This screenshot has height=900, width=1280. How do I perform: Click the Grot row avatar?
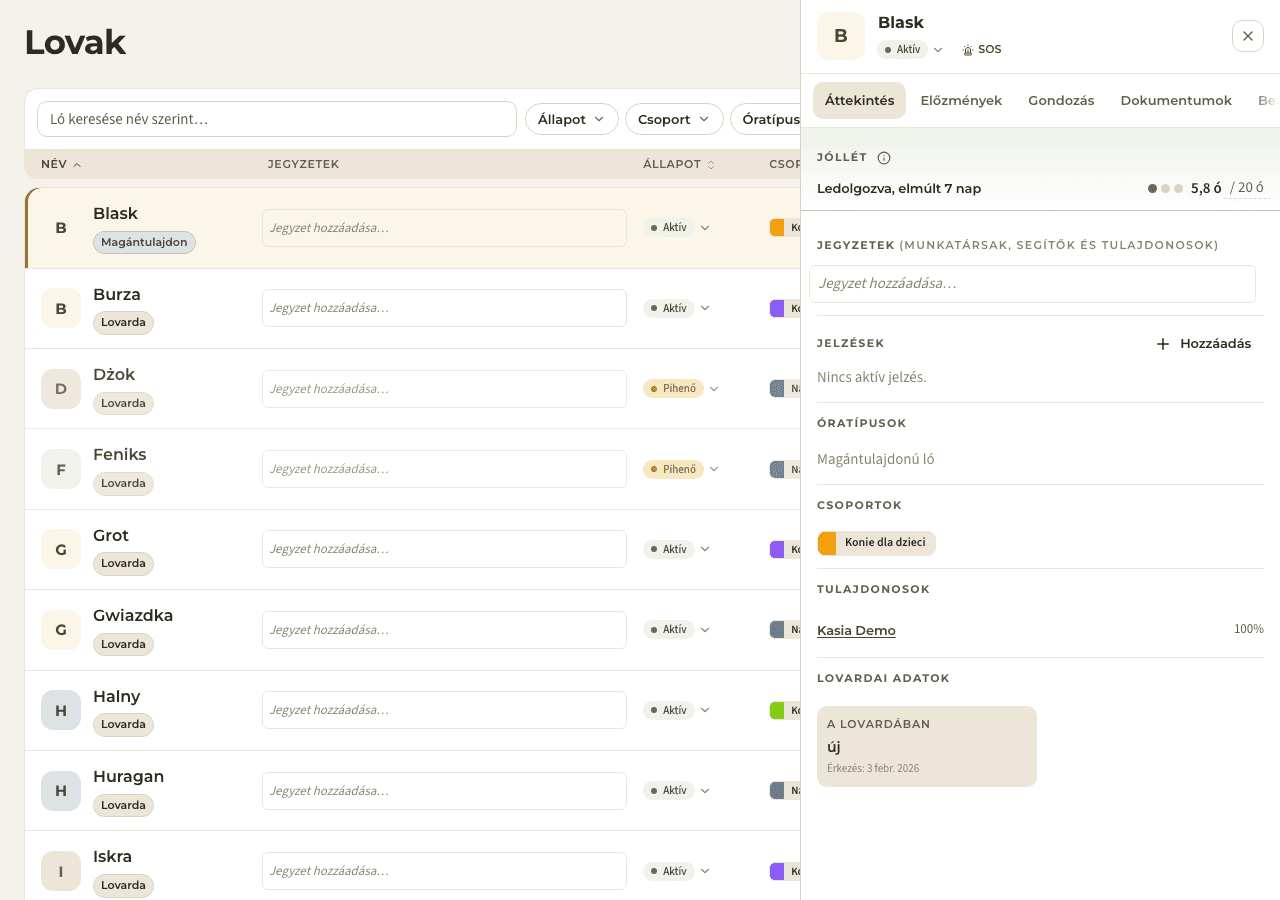click(61, 550)
